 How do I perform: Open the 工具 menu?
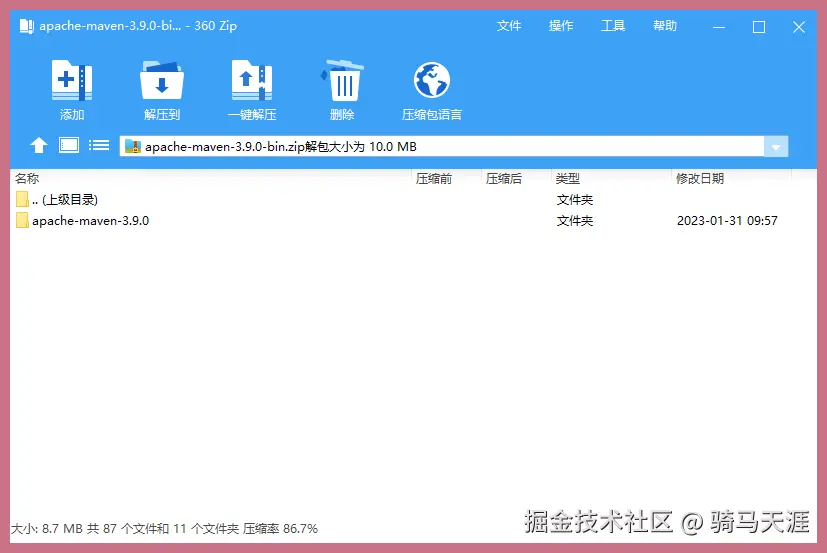click(613, 26)
